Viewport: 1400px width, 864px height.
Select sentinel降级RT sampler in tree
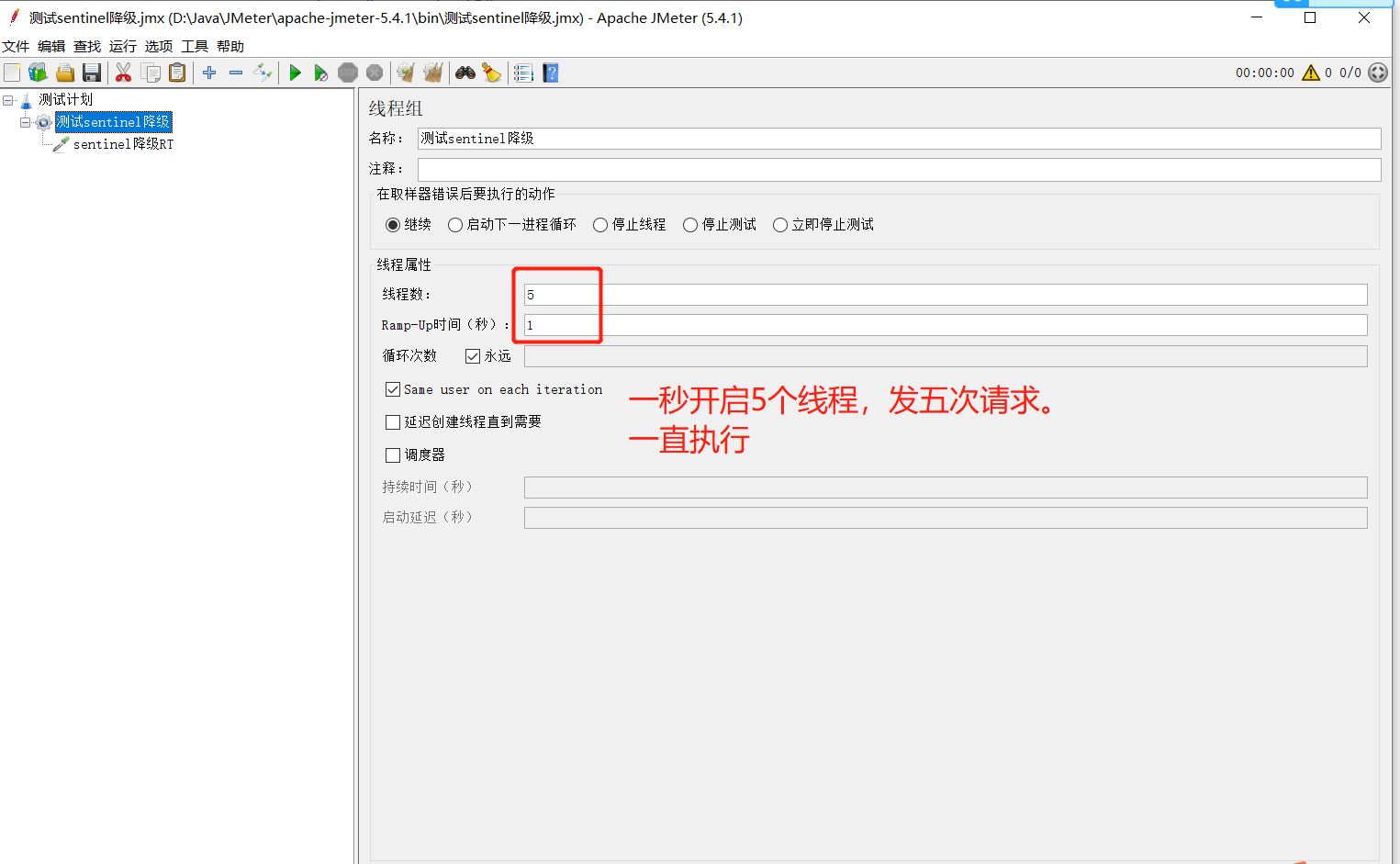click(x=123, y=144)
